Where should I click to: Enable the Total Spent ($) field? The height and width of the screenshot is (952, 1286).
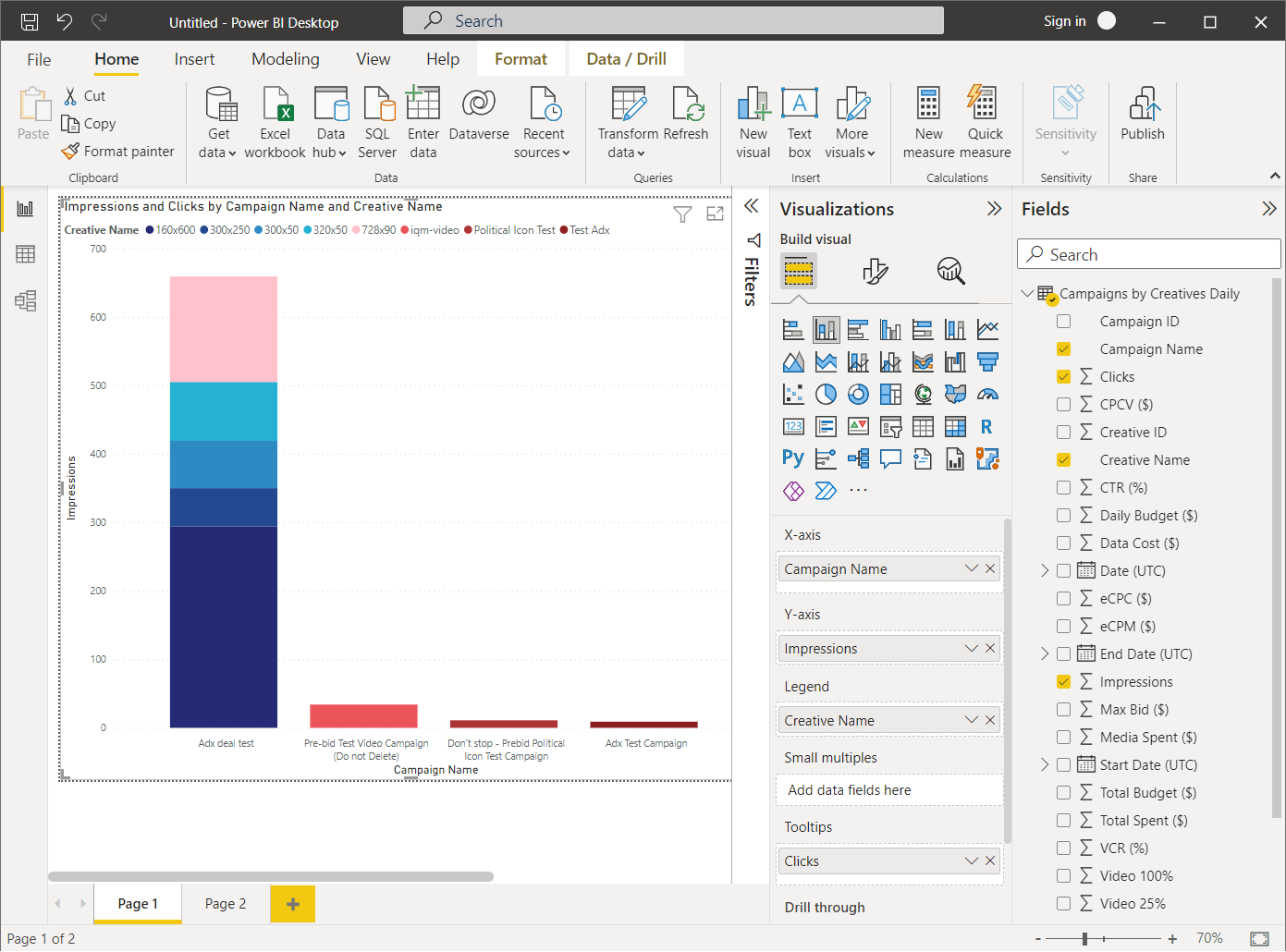point(1063,821)
